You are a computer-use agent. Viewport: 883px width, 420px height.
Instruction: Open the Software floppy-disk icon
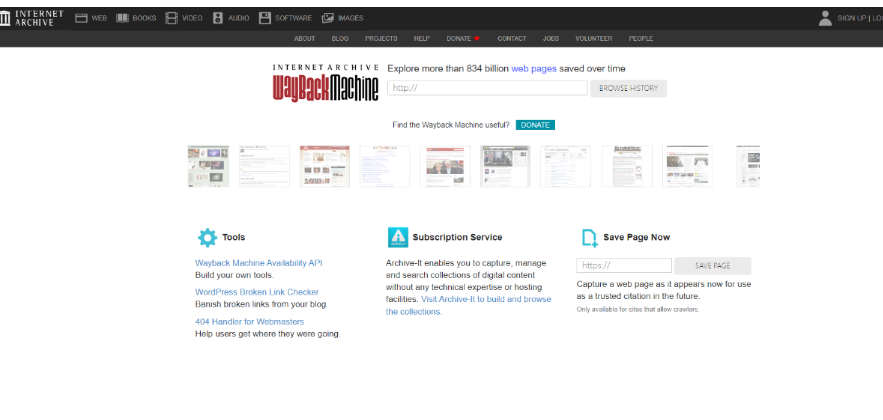point(265,18)
